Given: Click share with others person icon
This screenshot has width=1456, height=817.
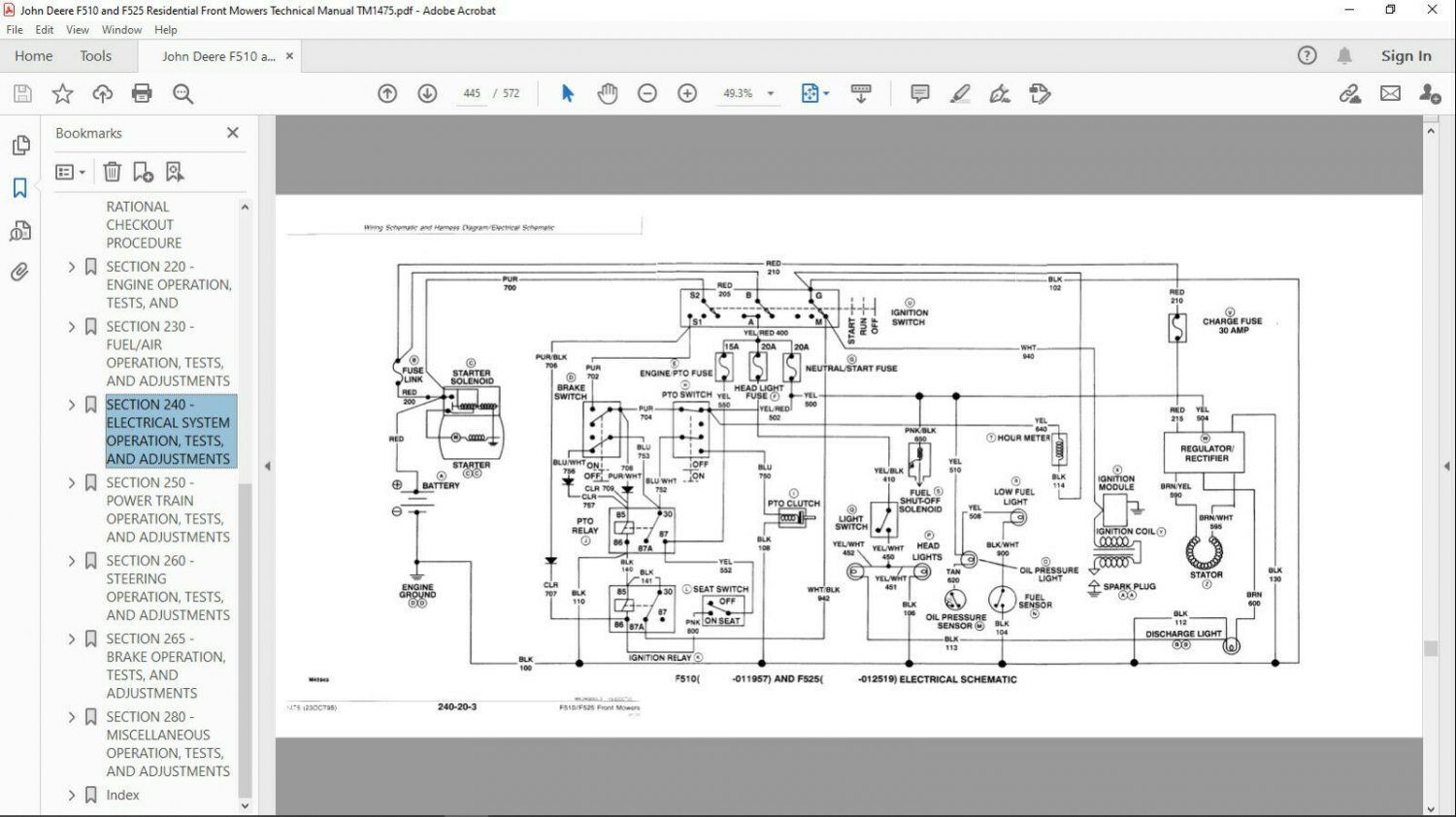Looking at the screenshot, I should coord(1430,93).
